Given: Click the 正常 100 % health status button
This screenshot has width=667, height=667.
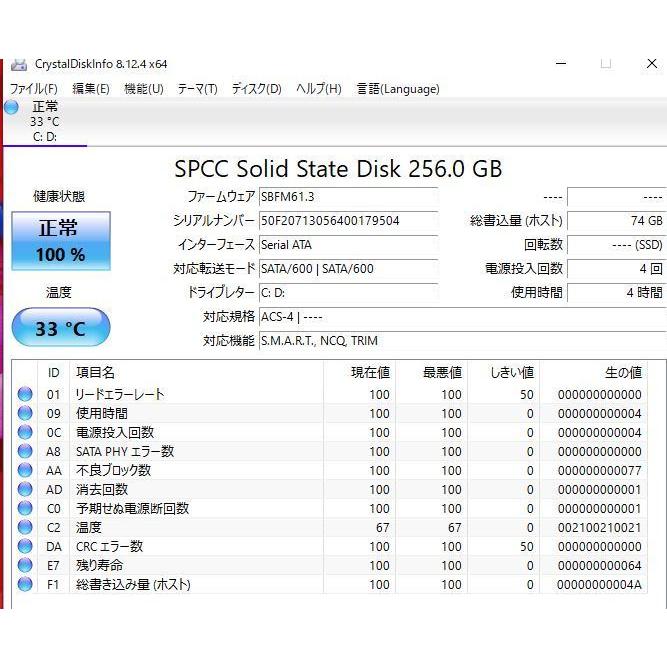Looking at the screenshot, I should 60,241.
